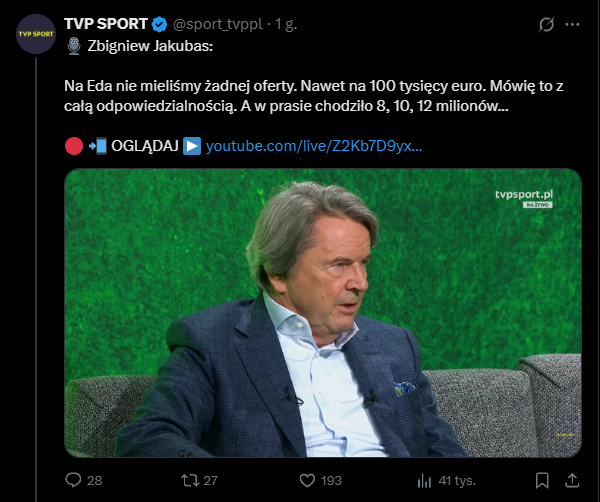Click the 27 reposts count
The width and height of the screenshot is (600, 502).
(210, 480)
